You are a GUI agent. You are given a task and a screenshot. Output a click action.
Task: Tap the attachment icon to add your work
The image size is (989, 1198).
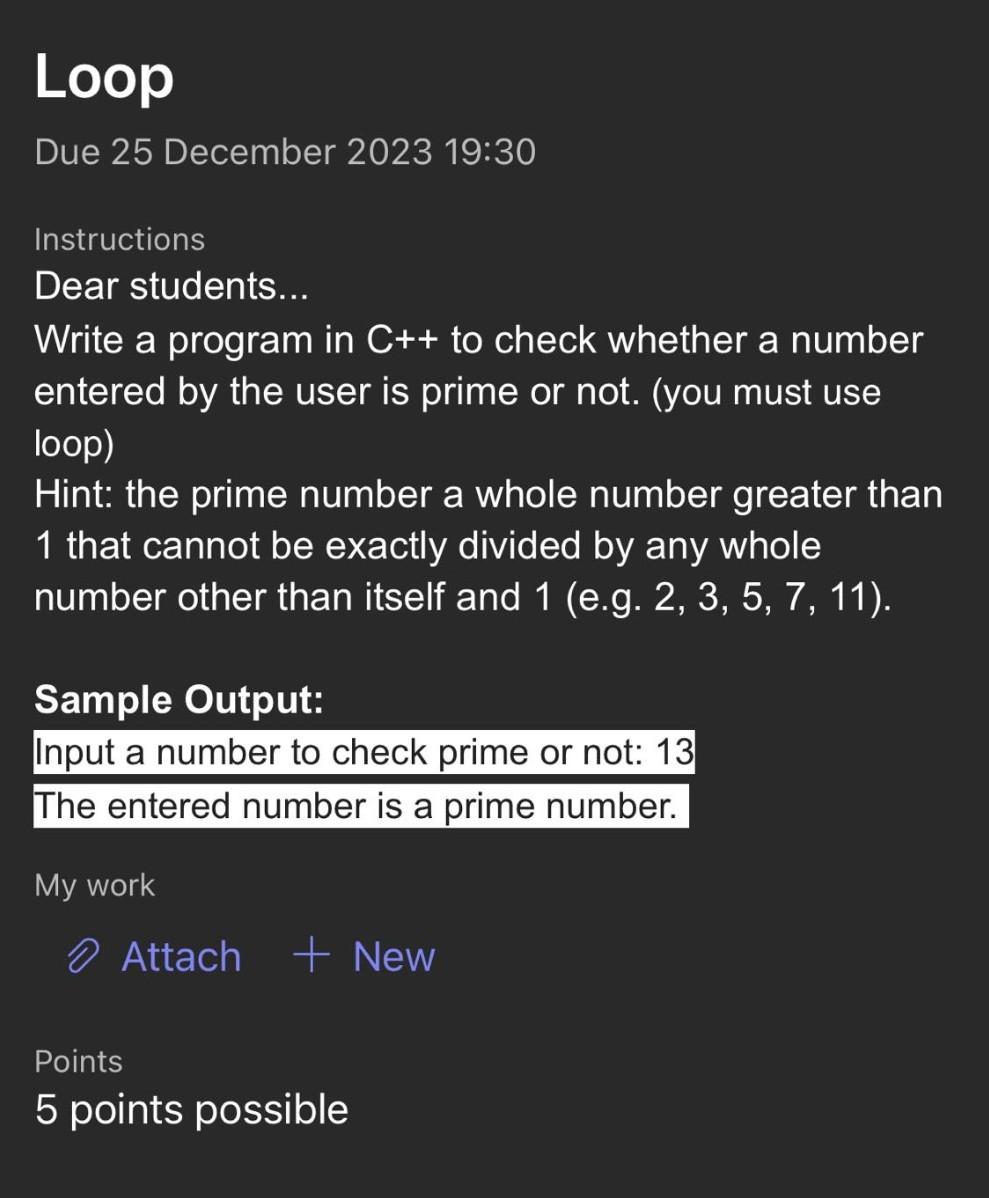tap(86, 957)
